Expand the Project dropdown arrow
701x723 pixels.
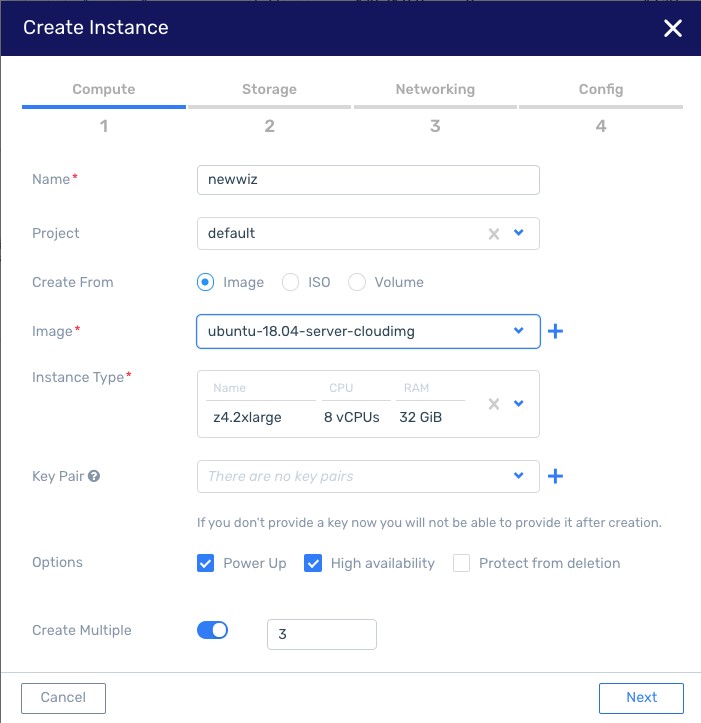[518, 232]
